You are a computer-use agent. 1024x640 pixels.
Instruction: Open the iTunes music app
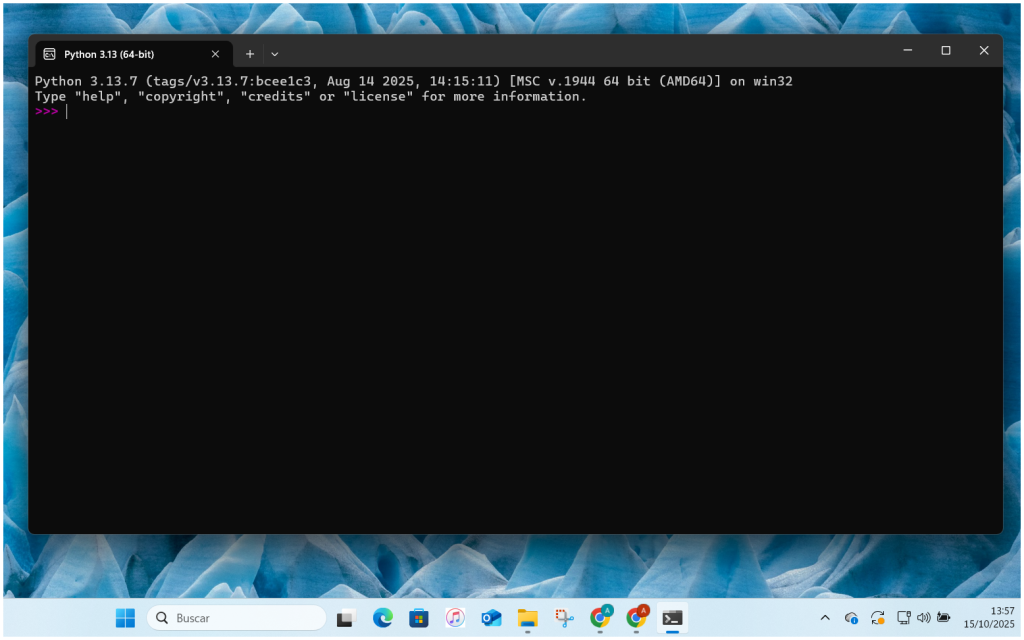pos(455,618)
